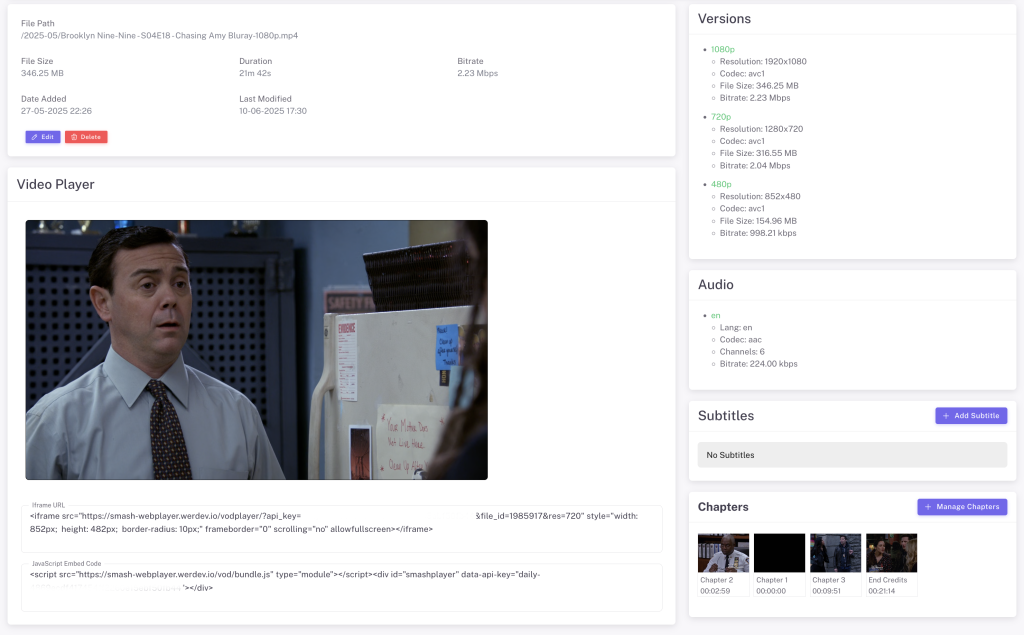The width and height of the screenshot is (1024, 635).
Task: Click Last Modified value 10-06-2025 17:30
Action: click(273, 111)
